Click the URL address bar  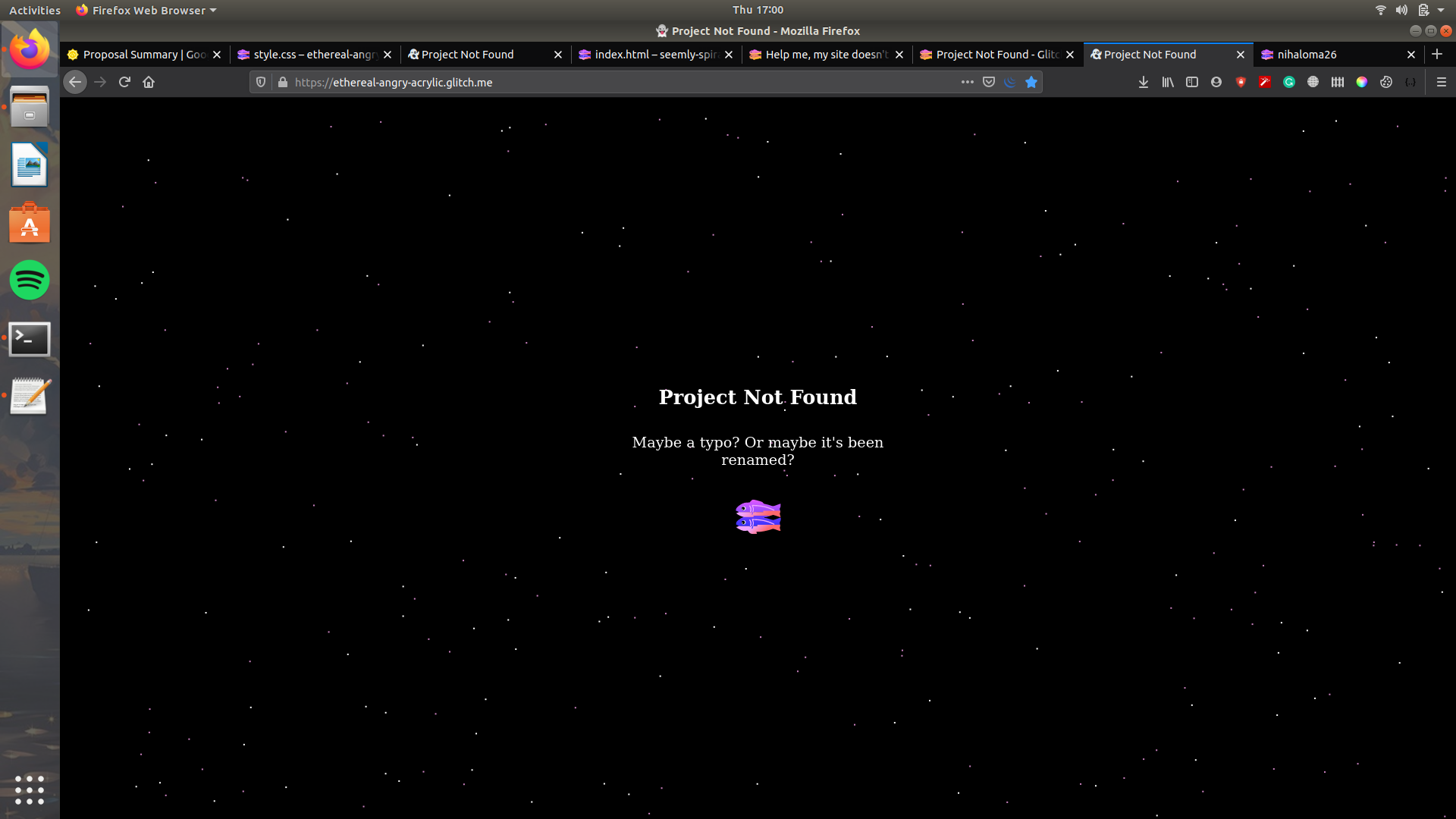pos(607,82)
